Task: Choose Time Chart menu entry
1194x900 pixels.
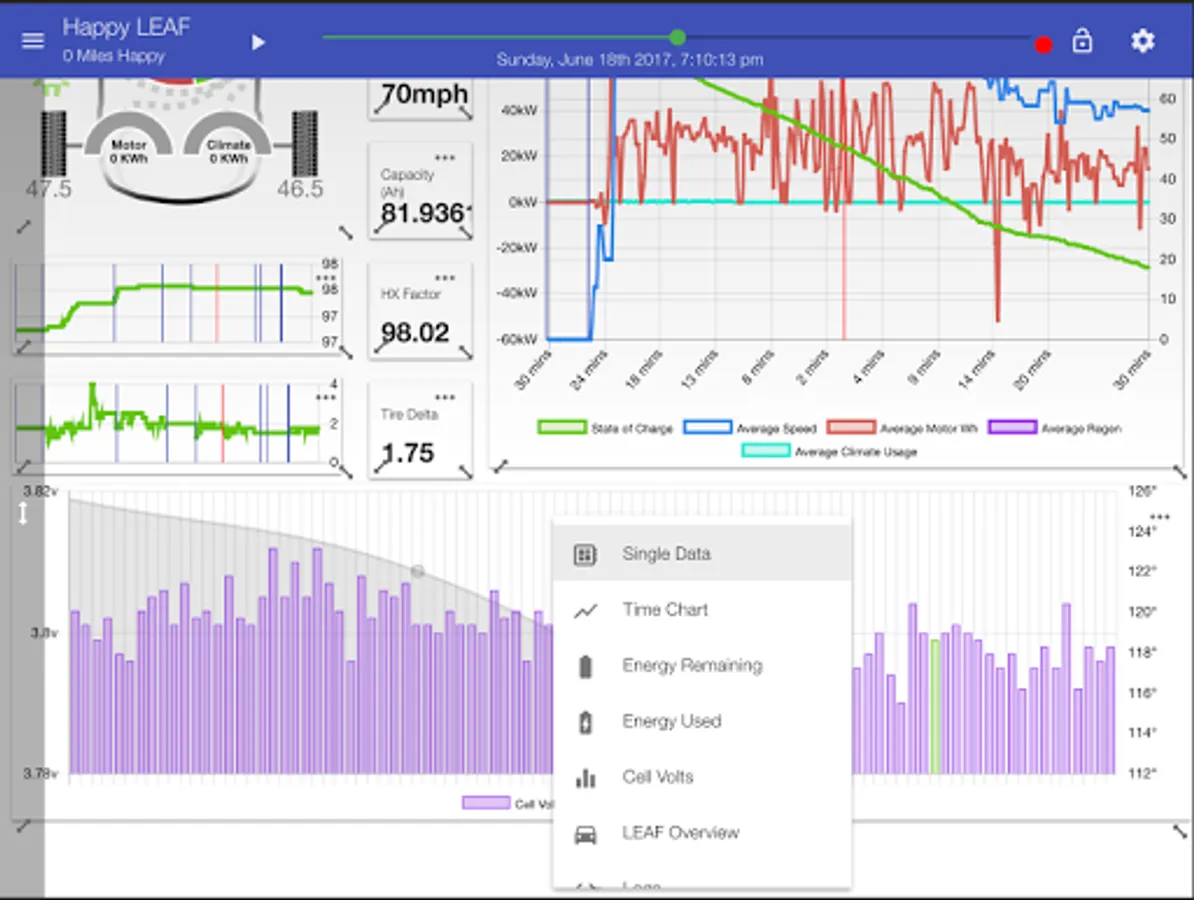Action: (x=701, y=609)
